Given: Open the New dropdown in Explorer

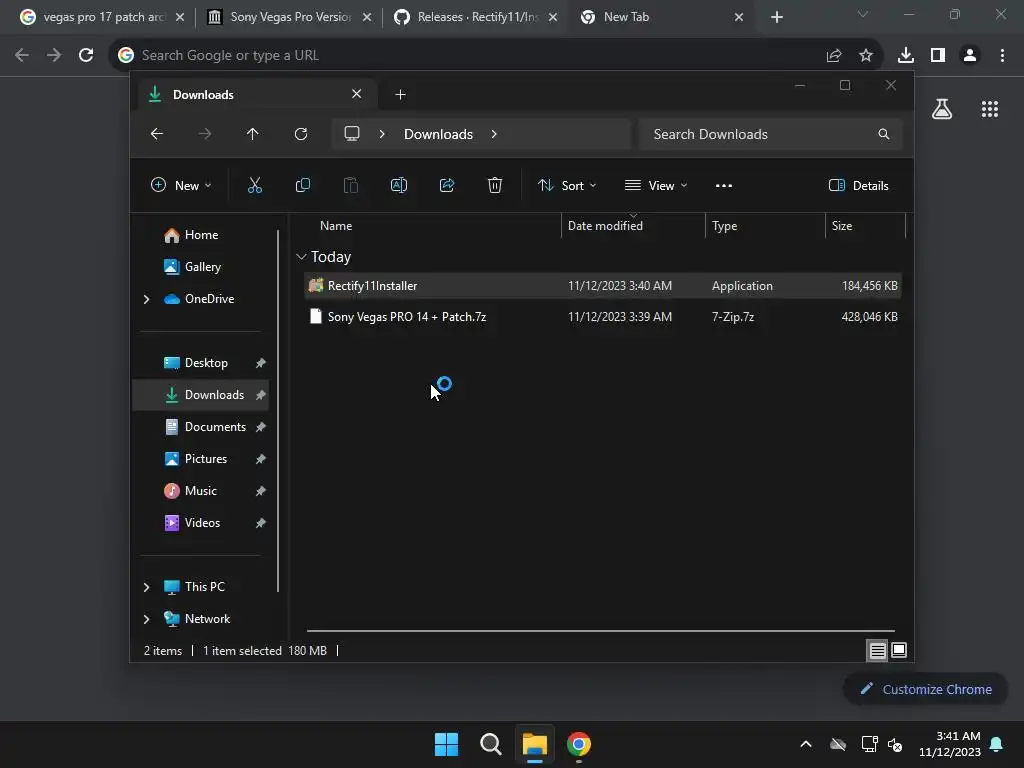Looking at the screenshot, I should coord(181,185).
